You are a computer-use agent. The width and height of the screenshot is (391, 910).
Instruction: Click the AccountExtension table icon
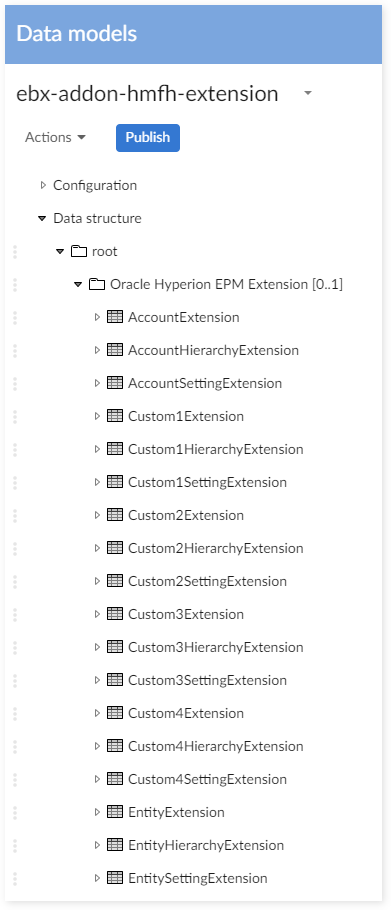point(115,317)
